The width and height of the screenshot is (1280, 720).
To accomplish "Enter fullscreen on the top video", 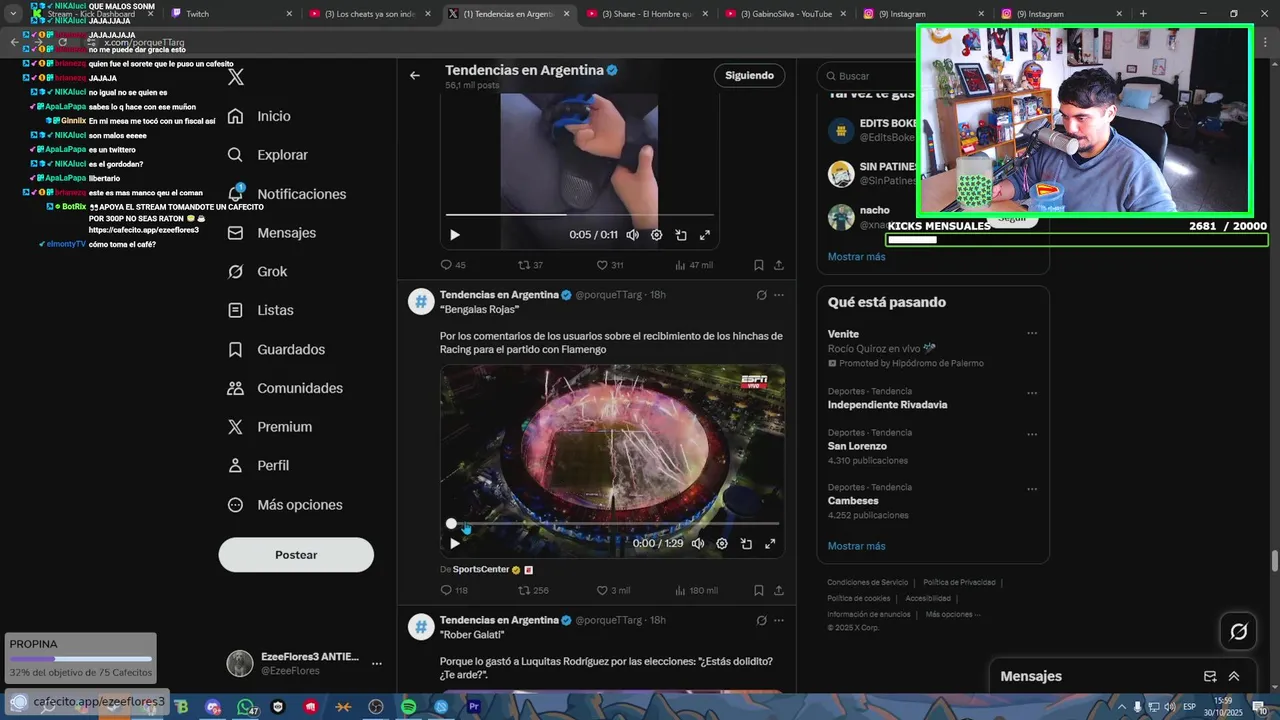I will [705, 235].
